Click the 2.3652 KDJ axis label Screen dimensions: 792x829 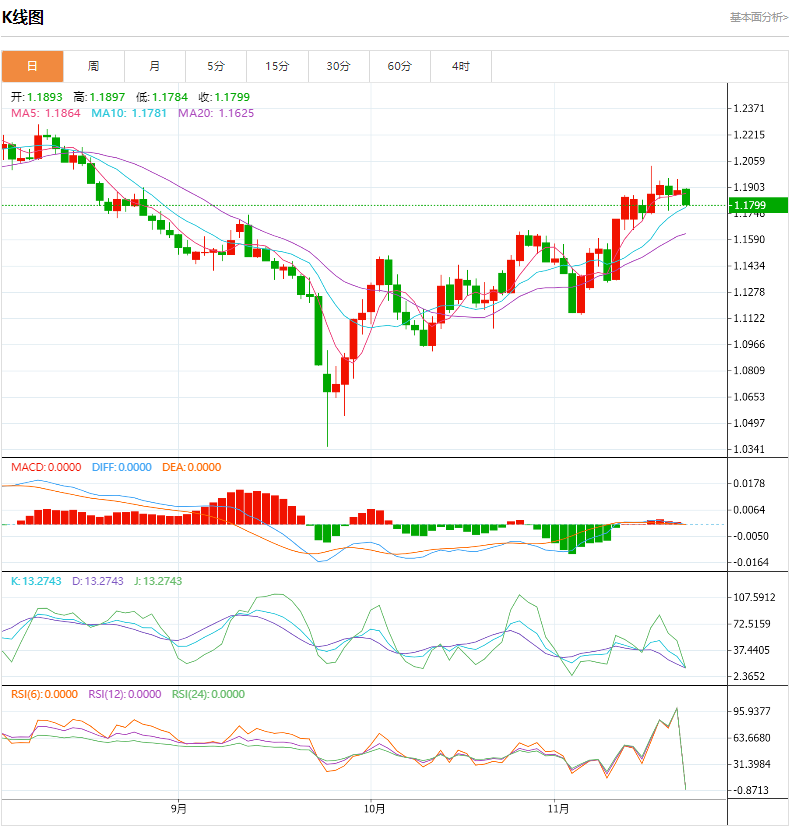pyautogui.click(x=749, y=676)
